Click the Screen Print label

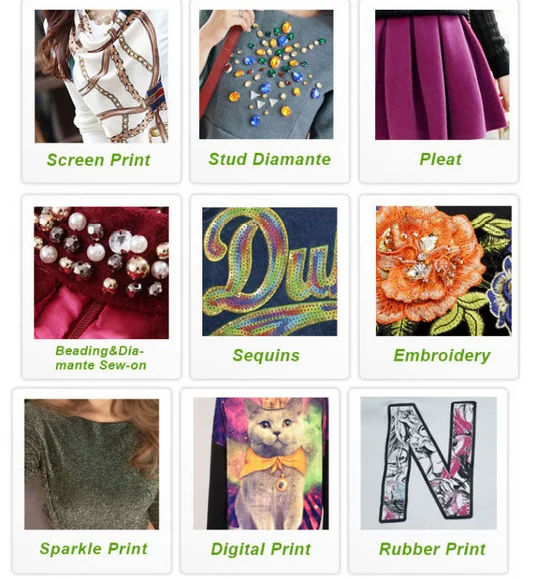click(x=99, y=160)
